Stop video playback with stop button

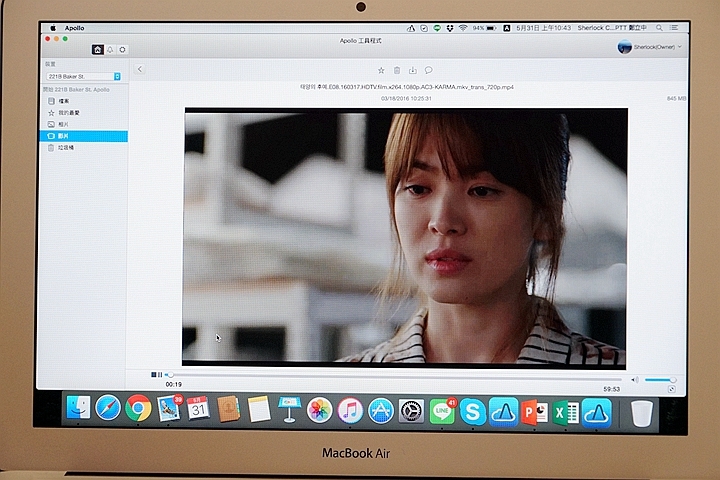[153, 375]
